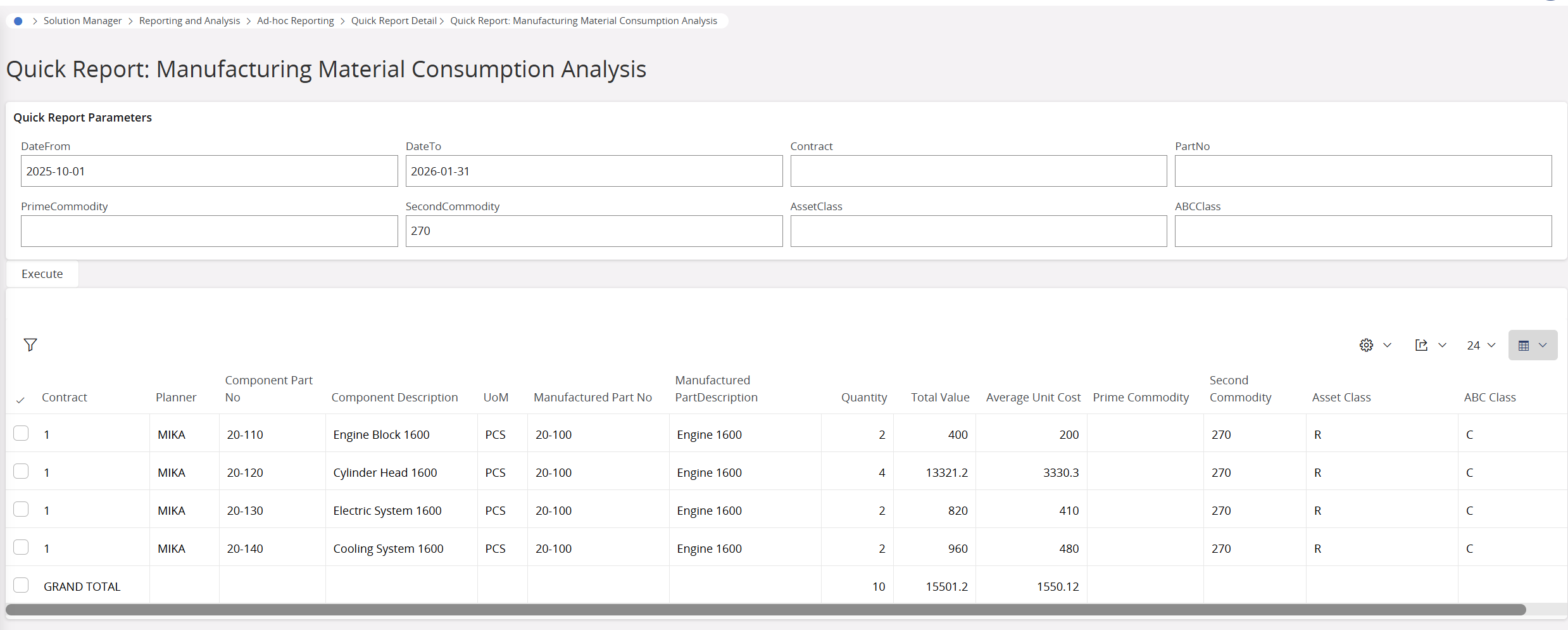Open the view selector chevron beside the grid icon
Viewport: 1568px width, 630px height.
[x=1543, y=345]
